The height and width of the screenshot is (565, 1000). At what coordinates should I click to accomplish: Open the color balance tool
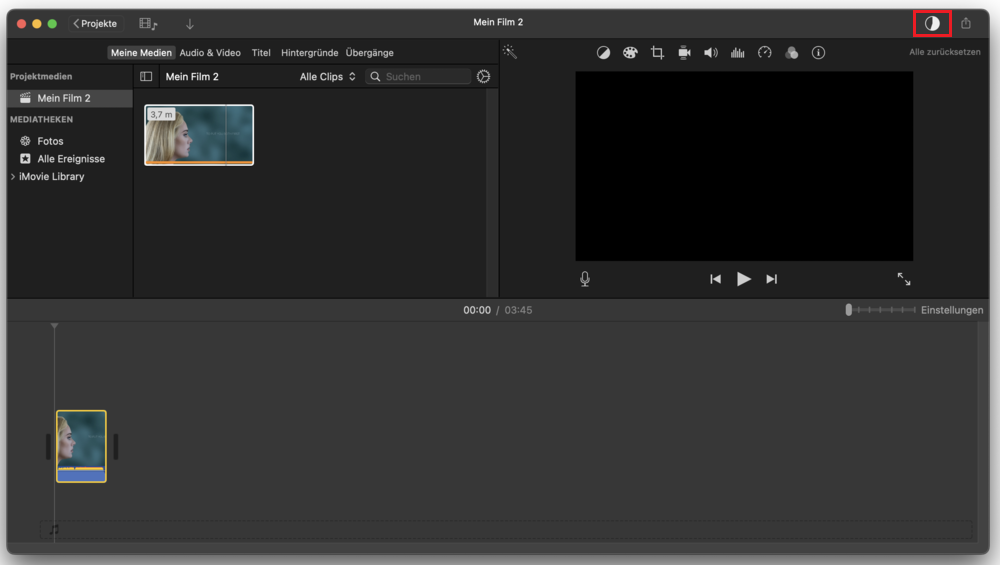[x=603, y=53]
